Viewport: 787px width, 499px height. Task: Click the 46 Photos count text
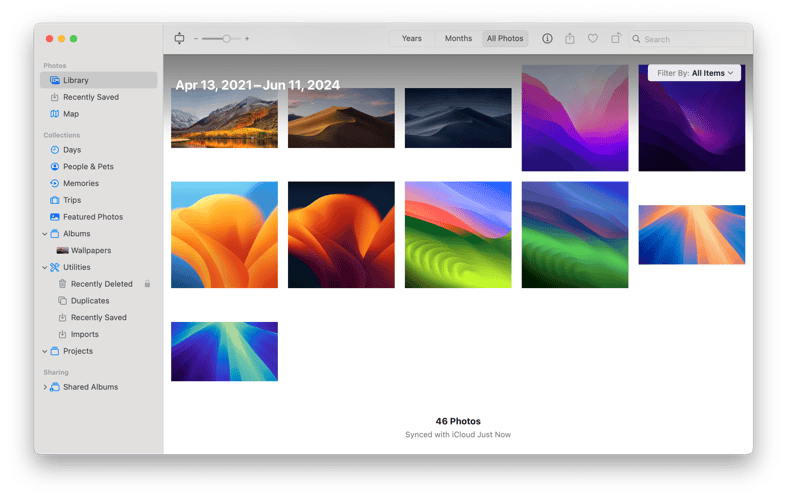click(458, 421)
